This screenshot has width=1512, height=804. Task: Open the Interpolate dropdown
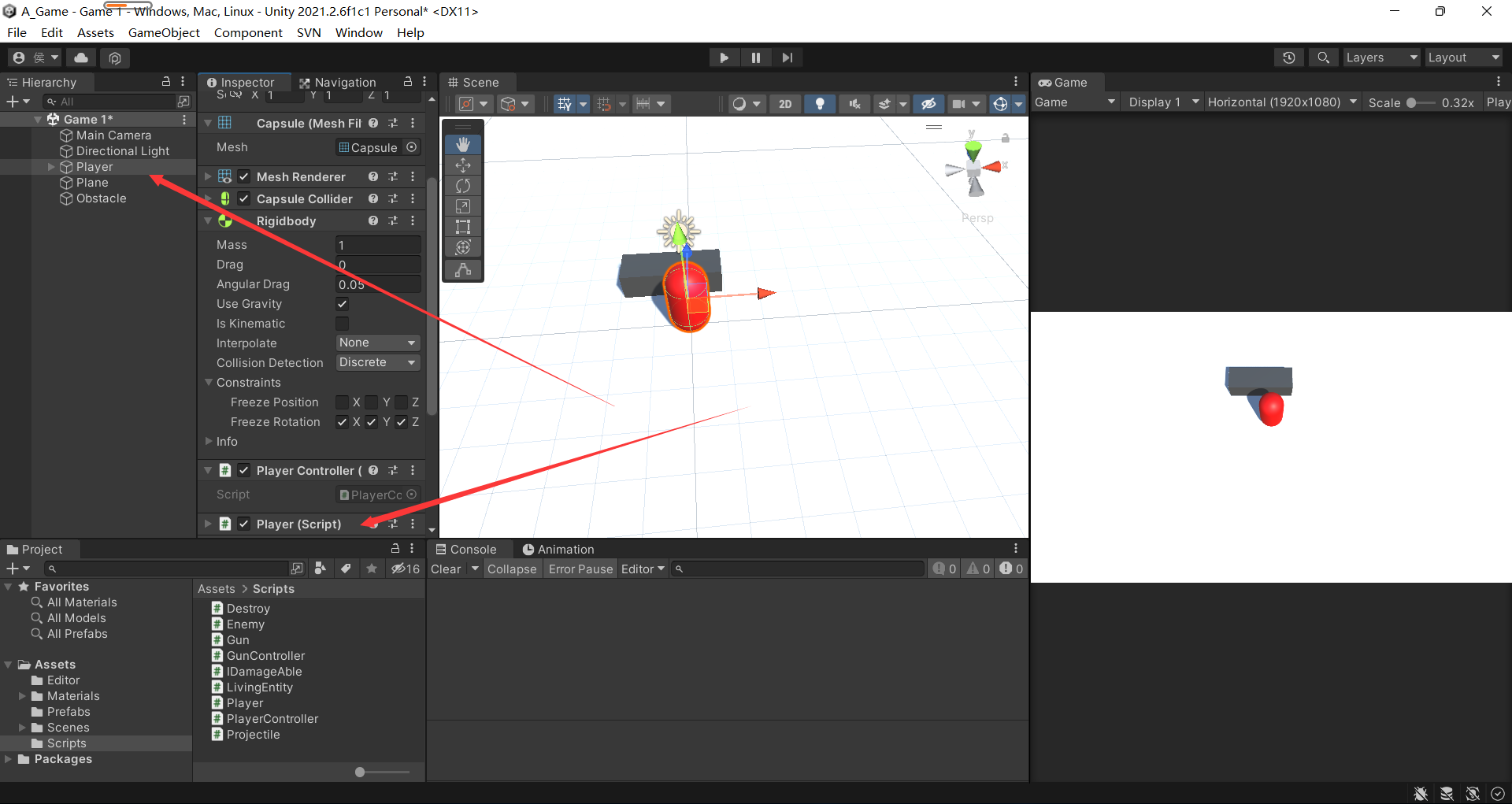(378, 343)
